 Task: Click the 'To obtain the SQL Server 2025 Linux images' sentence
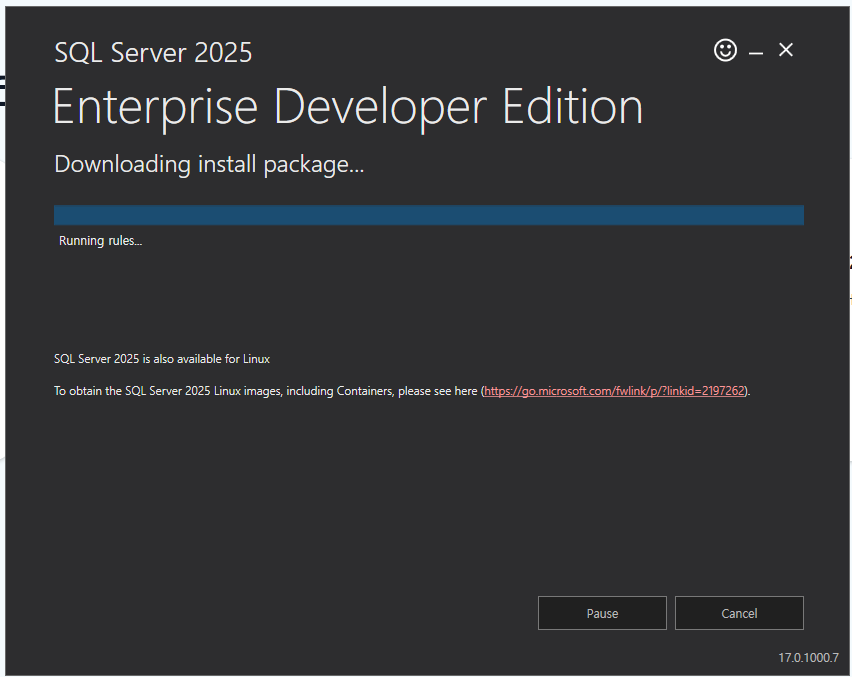point(402,391)
